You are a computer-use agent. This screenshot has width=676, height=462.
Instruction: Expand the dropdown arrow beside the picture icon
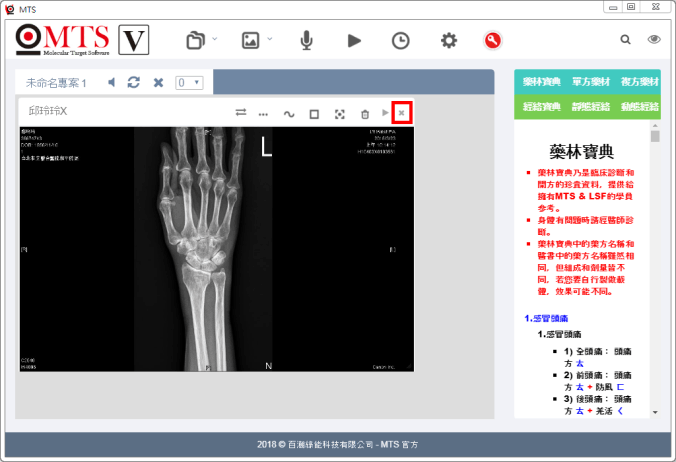(270, 39)
